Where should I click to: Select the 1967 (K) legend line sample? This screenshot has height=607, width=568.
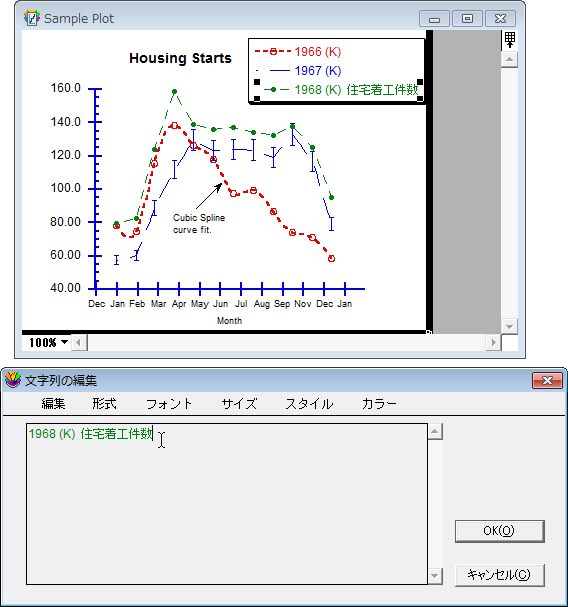[280, 70]
